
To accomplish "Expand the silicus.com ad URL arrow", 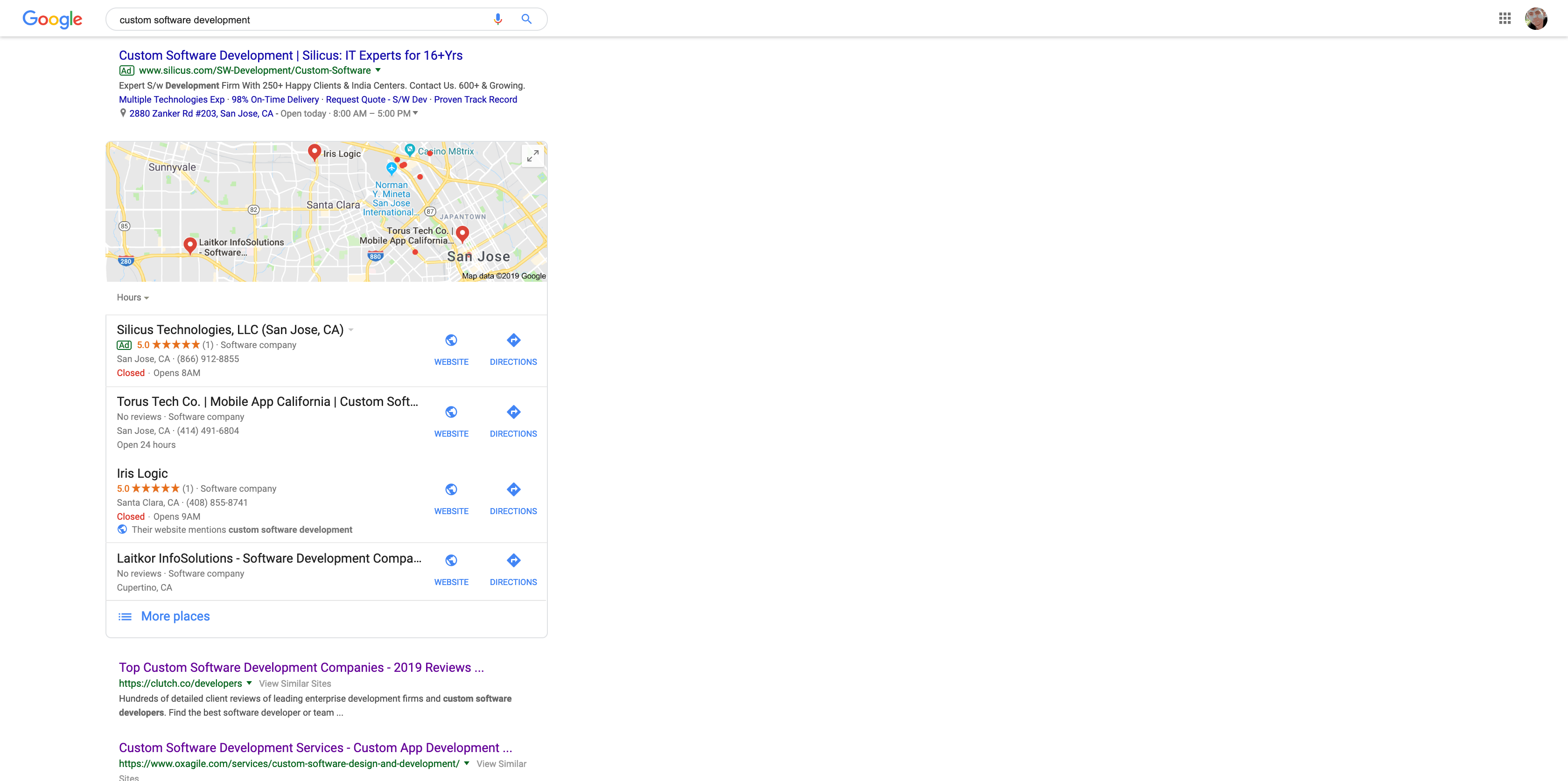I will click(378, 70).
